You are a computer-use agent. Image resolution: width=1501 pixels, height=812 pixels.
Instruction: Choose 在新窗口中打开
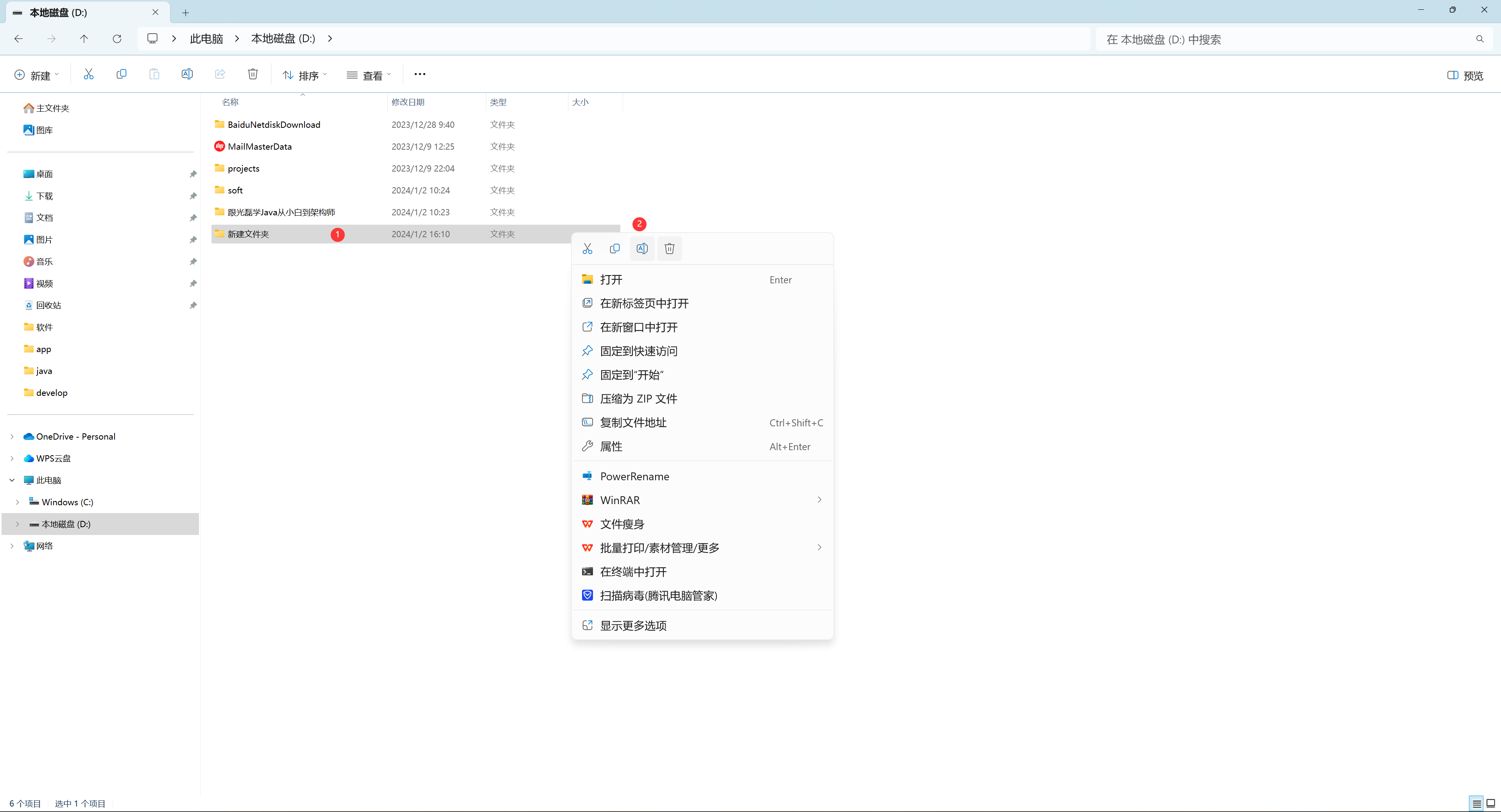(x=703, y=327)
